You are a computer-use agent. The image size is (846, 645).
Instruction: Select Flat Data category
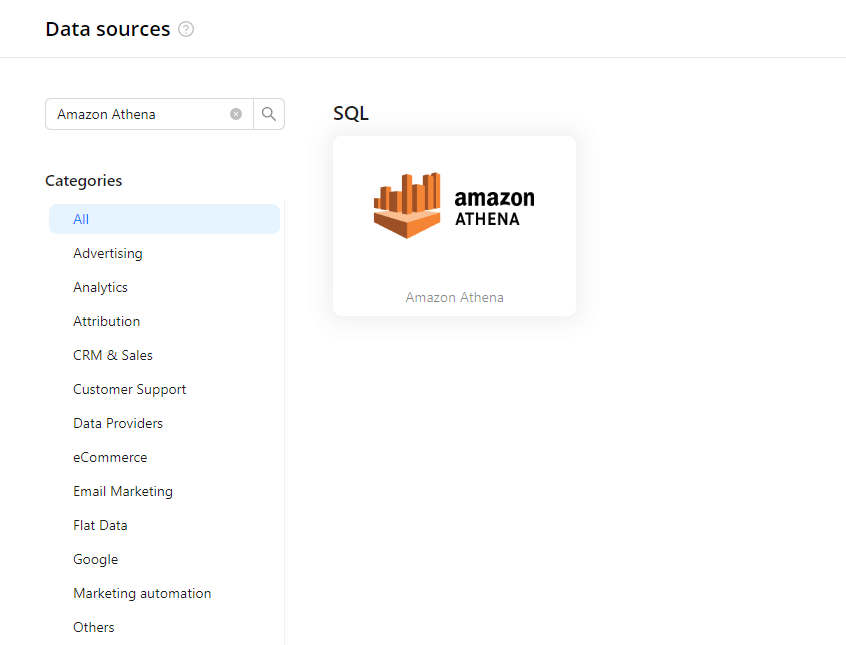pos(100,525)
